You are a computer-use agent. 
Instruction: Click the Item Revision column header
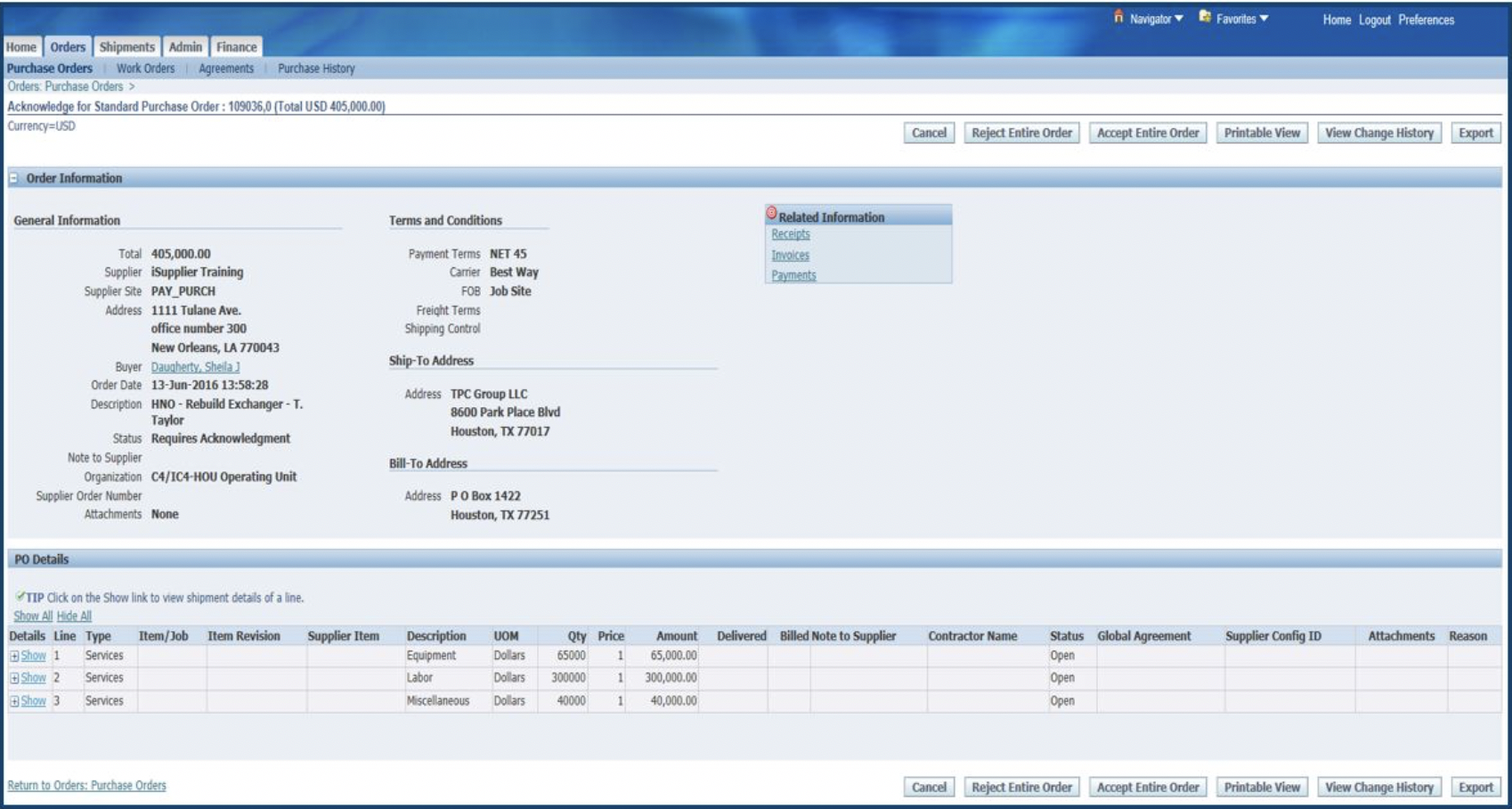(244, 636)
